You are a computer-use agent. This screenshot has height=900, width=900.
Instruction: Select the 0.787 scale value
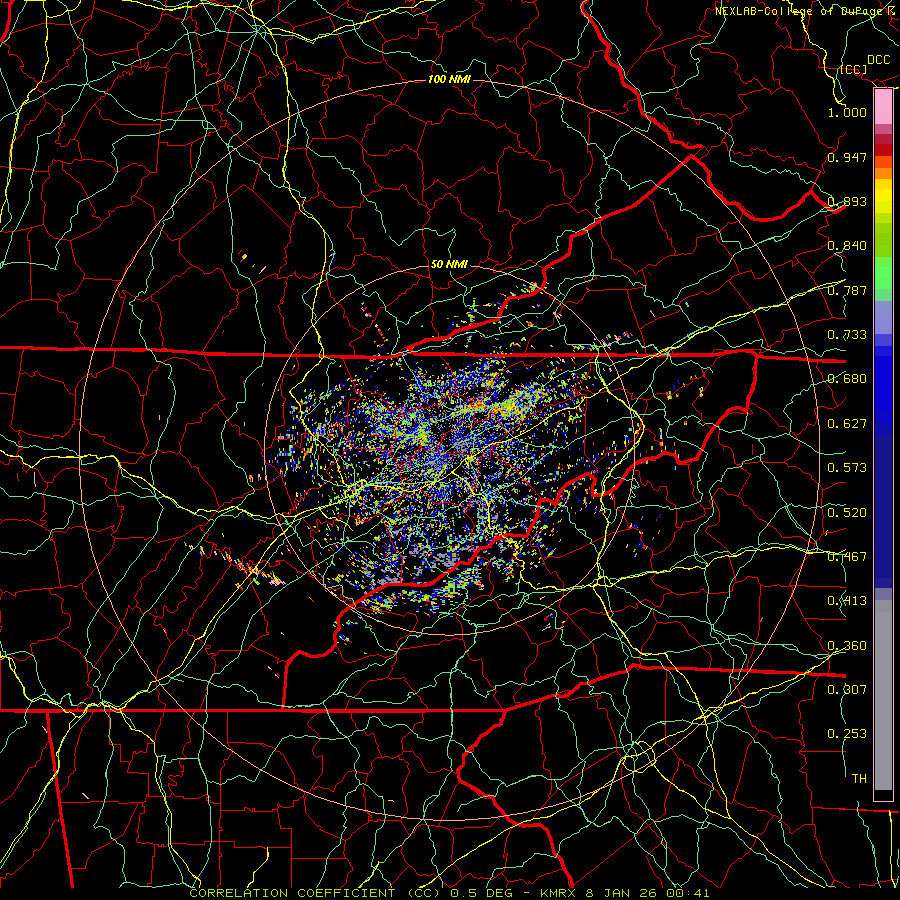click(847, 290)
